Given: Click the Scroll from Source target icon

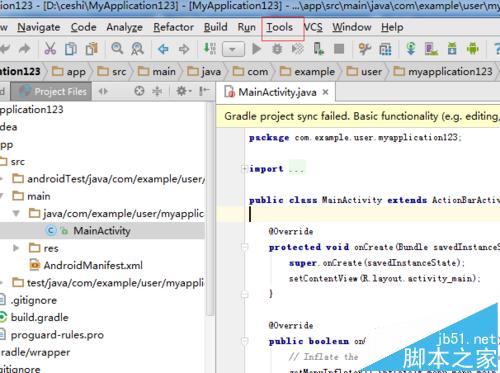Looking at the screenshot, I should click(x=139, y=91).
